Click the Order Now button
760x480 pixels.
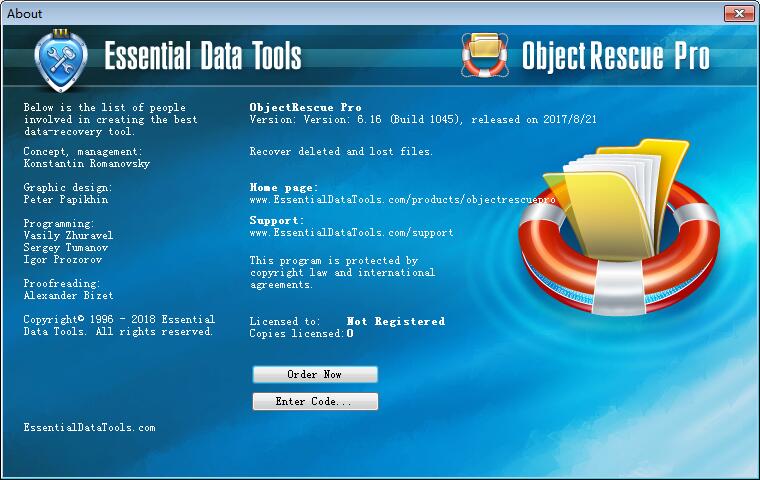coord(315,374)
